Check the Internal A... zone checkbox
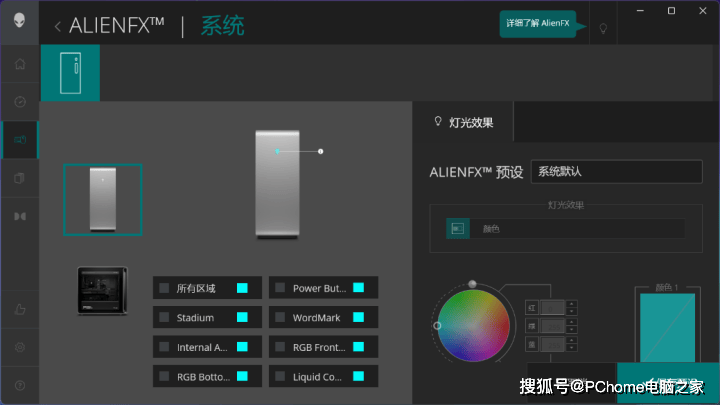This screenshot has width=720, height=405. coord(164,347)
